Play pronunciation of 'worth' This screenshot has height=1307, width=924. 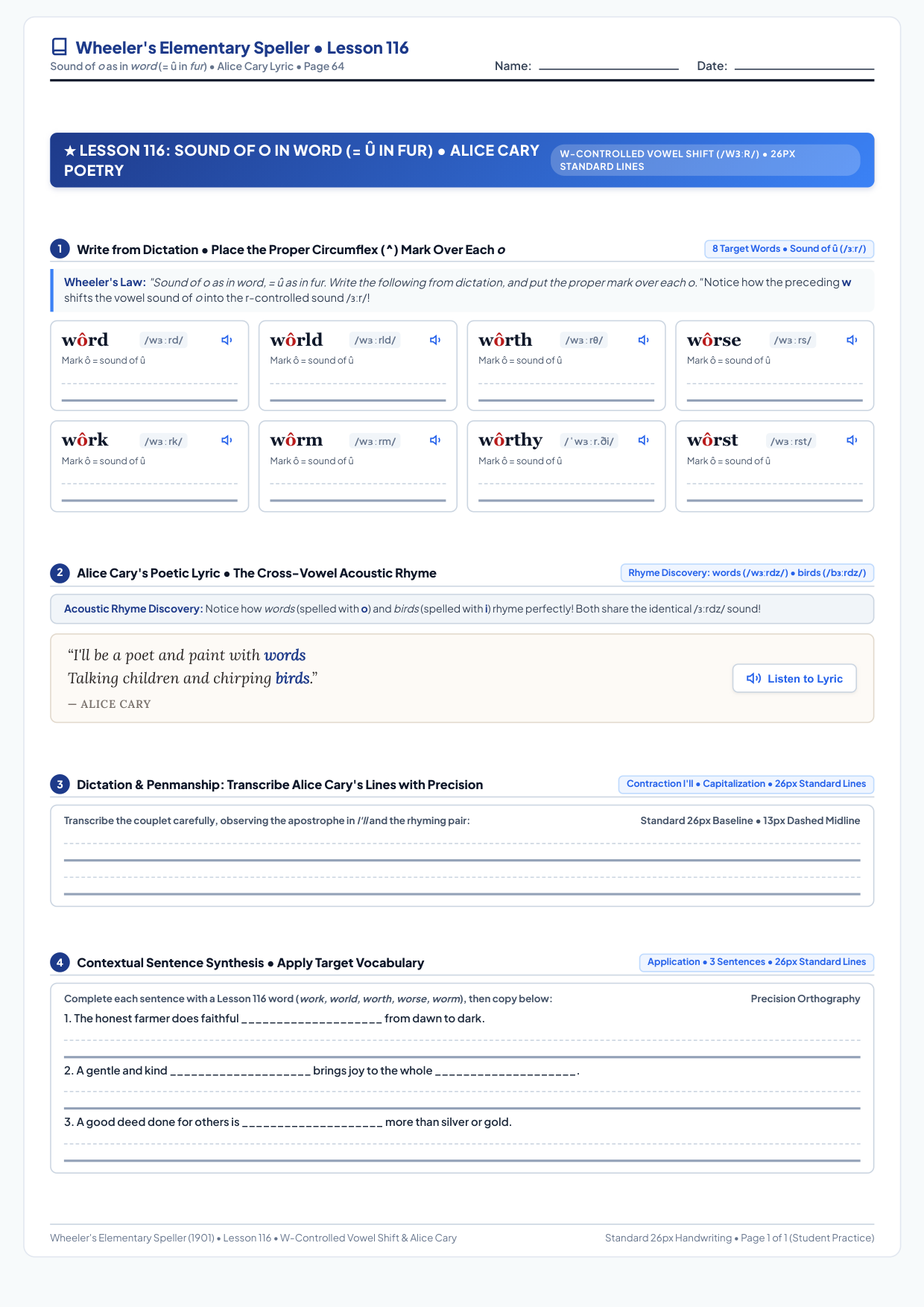(x=644, y=341)
